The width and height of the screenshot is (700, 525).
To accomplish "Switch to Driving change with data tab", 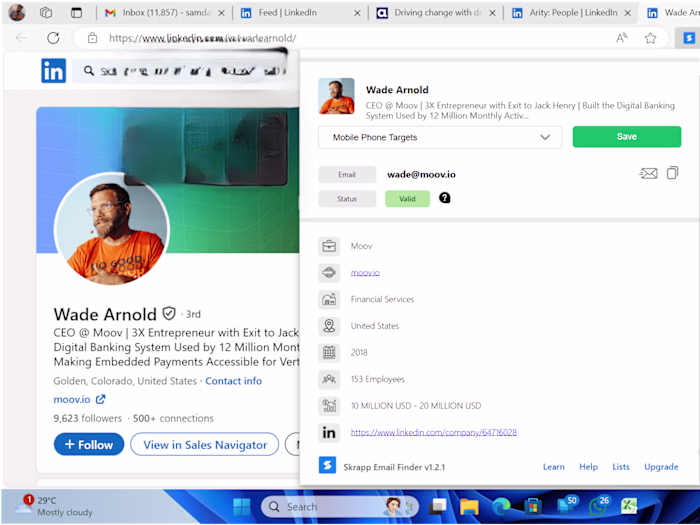I will pos(438,13).
